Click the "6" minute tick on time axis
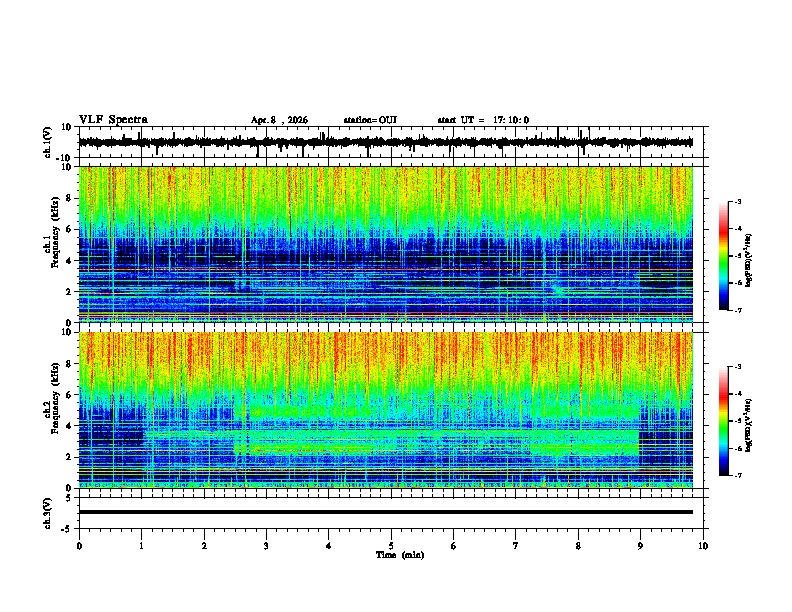This screenshot has height=612, width=792. pos(454,546)
